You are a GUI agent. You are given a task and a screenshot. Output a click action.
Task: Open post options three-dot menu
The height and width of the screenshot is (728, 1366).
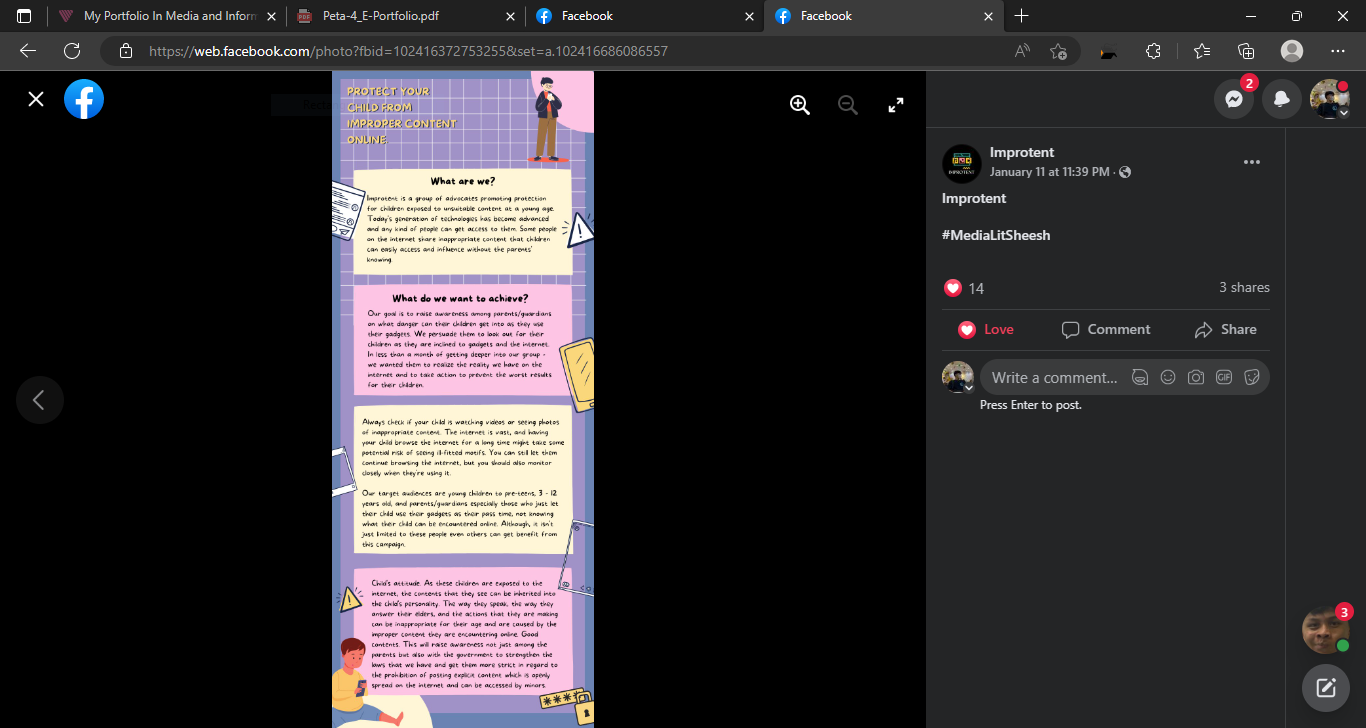pos(1251,162)
